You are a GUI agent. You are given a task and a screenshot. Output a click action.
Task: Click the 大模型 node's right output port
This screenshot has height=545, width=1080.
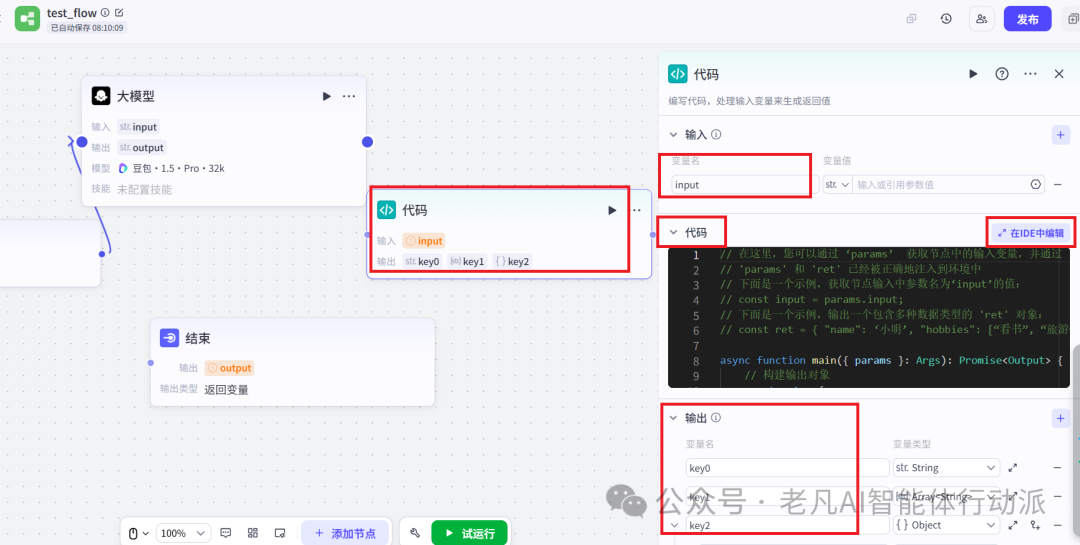pos(367,142)
